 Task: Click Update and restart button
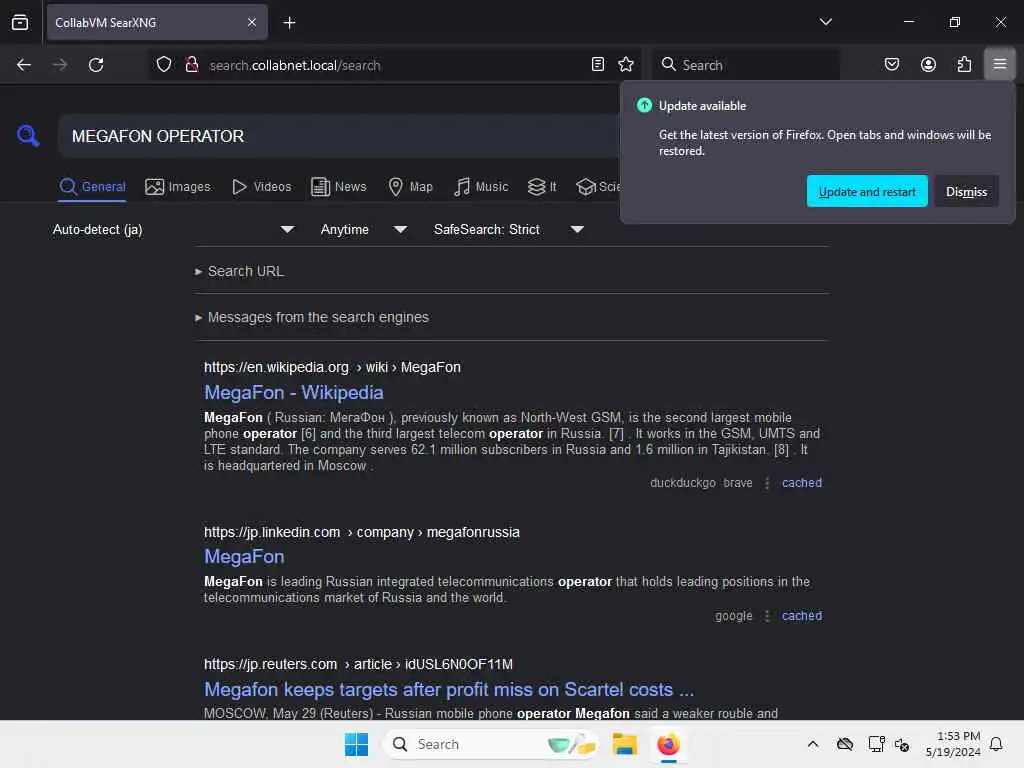tap(867, 191)
